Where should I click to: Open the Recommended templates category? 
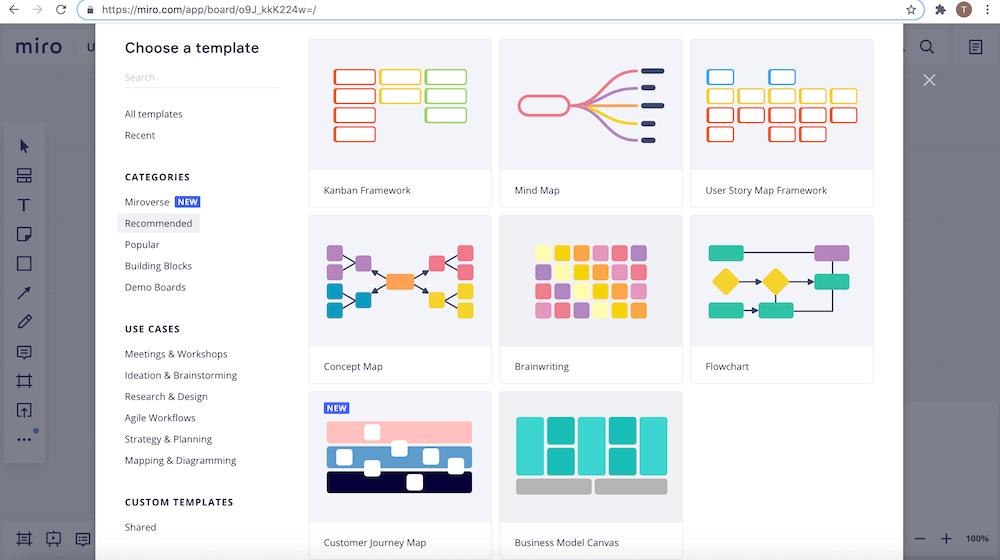158,223
